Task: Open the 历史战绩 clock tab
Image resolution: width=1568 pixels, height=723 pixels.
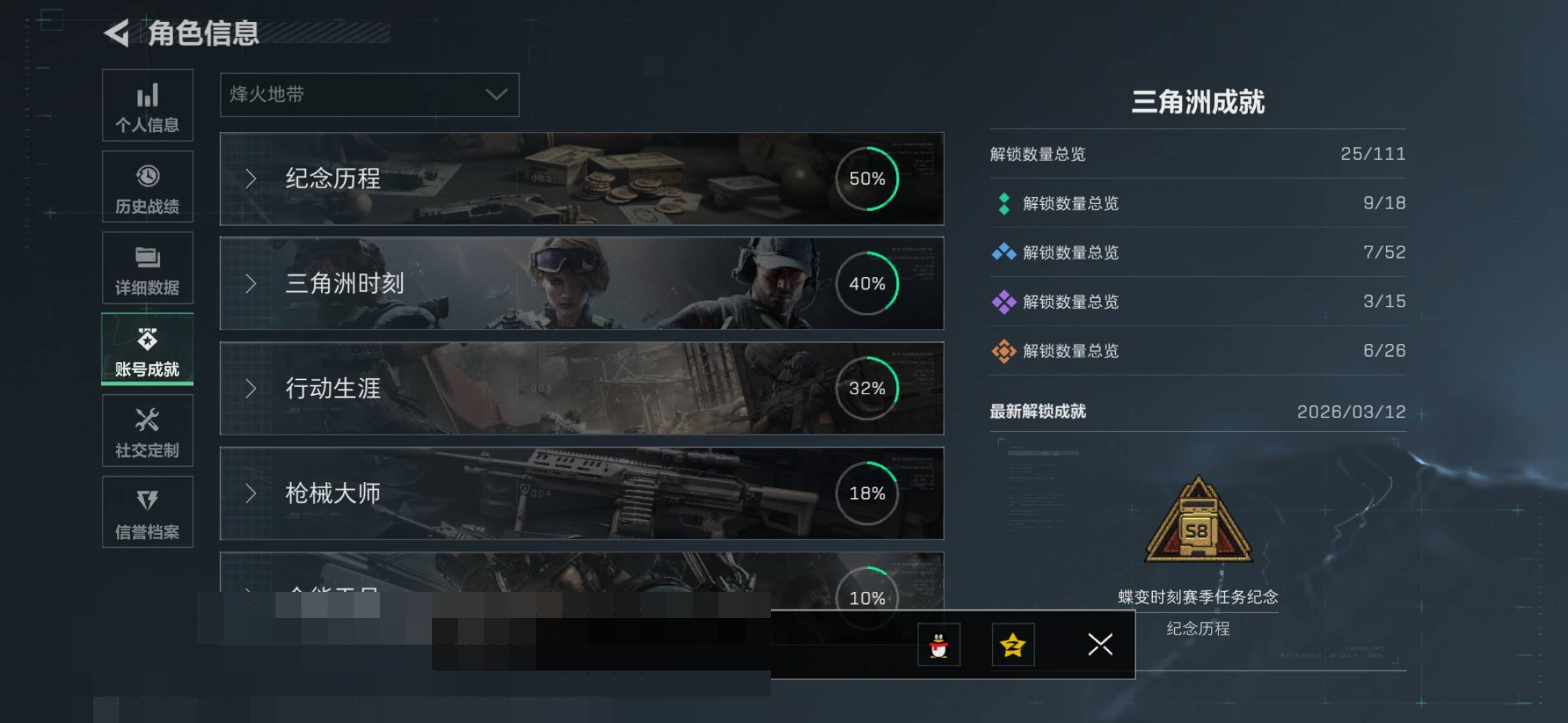Action: point(147,187)
